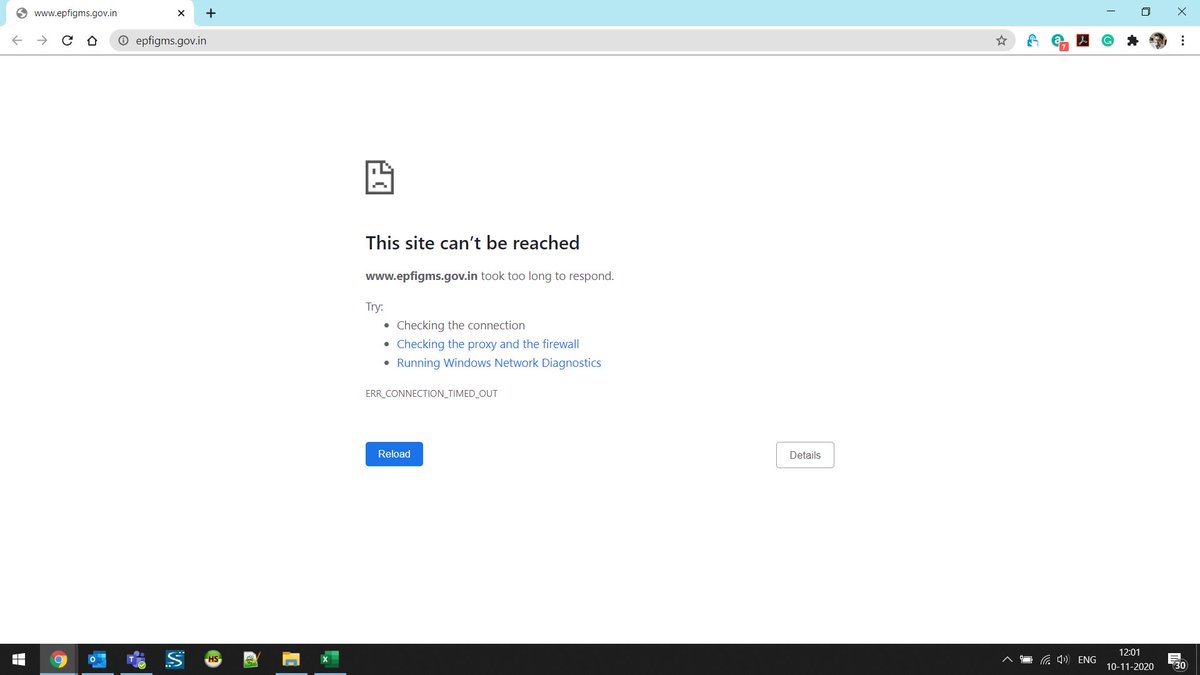The height and width of the screenshot is (675, 1200).
Task: Click the 'This site can't be reached' heading
Action: coord(473,243)
